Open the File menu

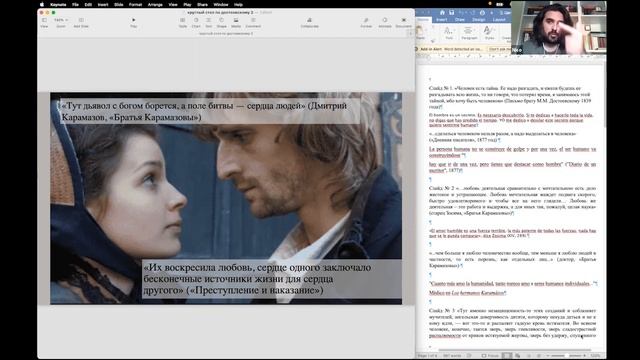(76, 4)
